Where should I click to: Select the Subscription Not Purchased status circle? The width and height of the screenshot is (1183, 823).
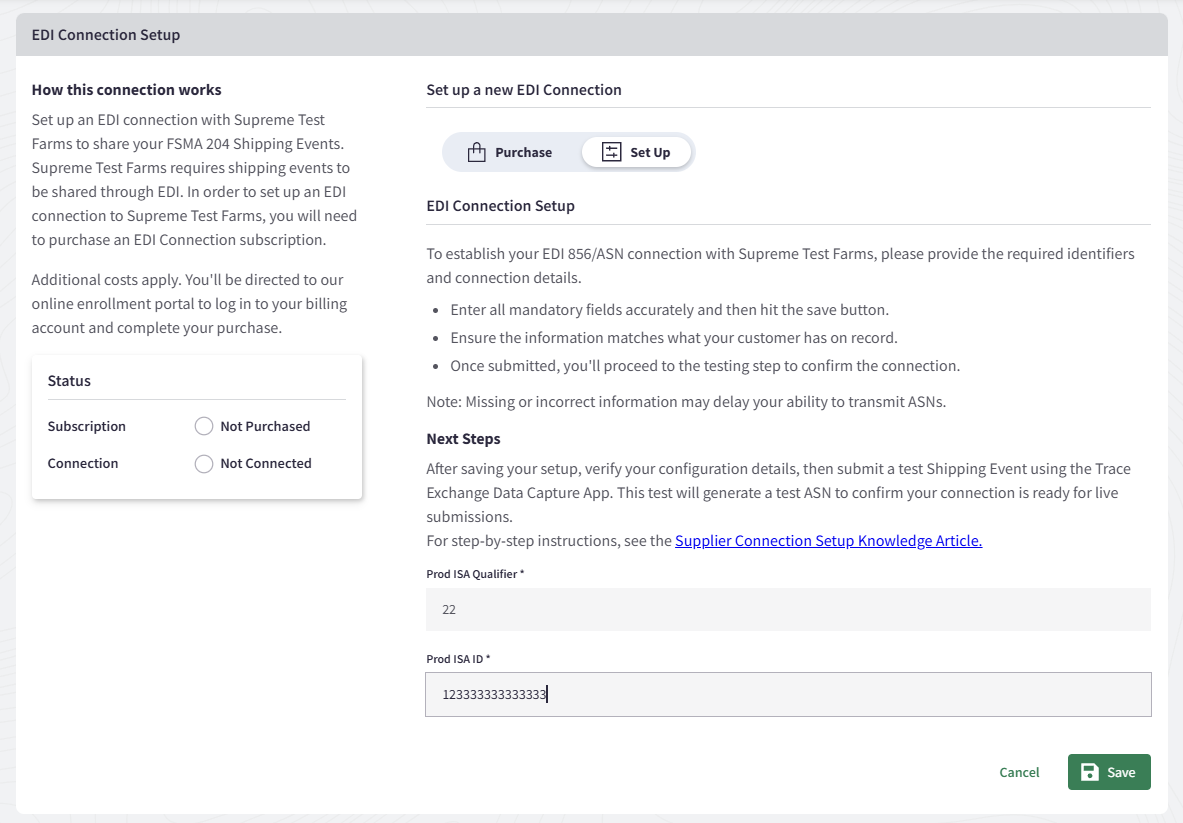click(x=204, y=427)
